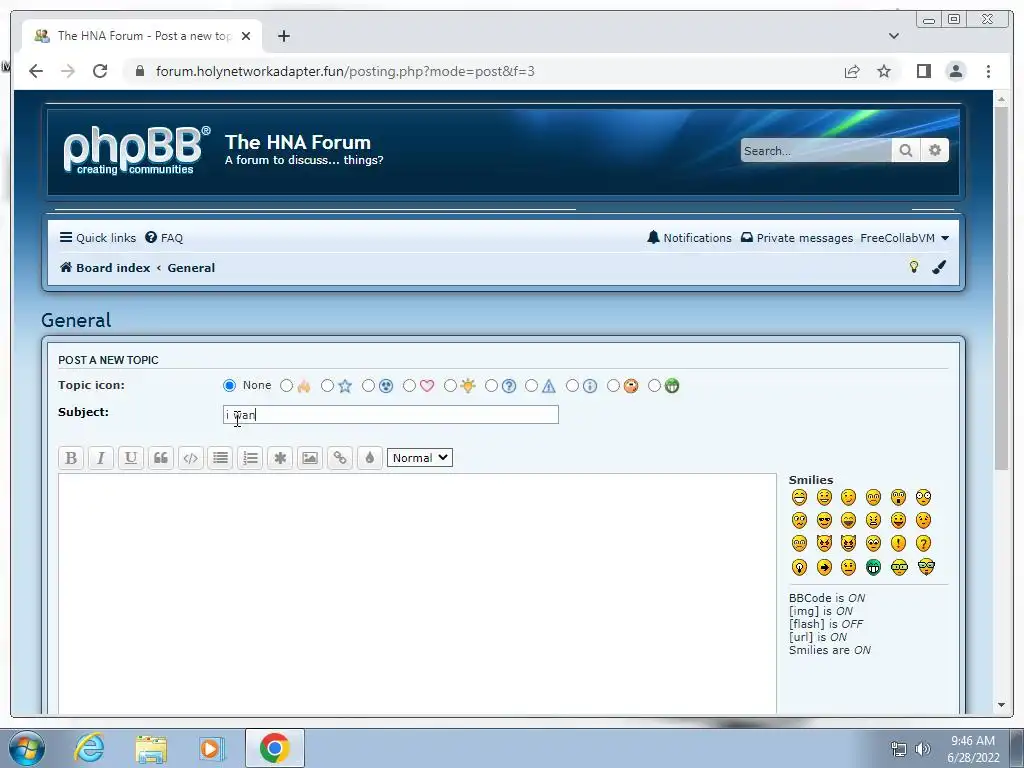
Task: Click The HNA Forum site title
Action: click(298, 142)
